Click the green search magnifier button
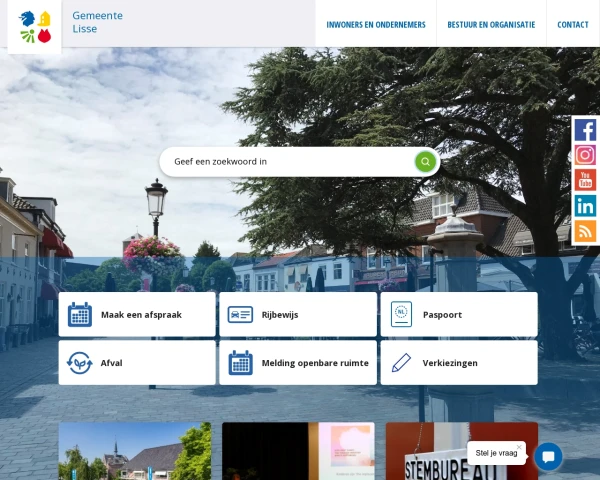Image resolution: width=600 pixels, height=480 pixels. (425, 161)
